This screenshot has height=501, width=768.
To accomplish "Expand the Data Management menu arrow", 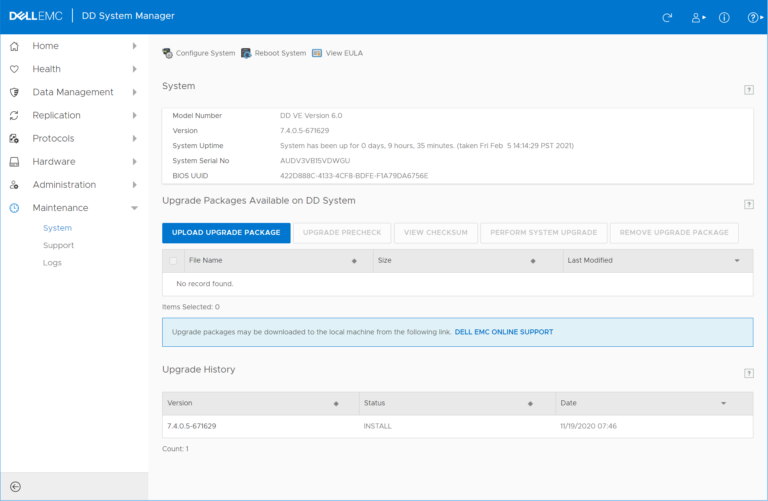I will click(134, 92).
